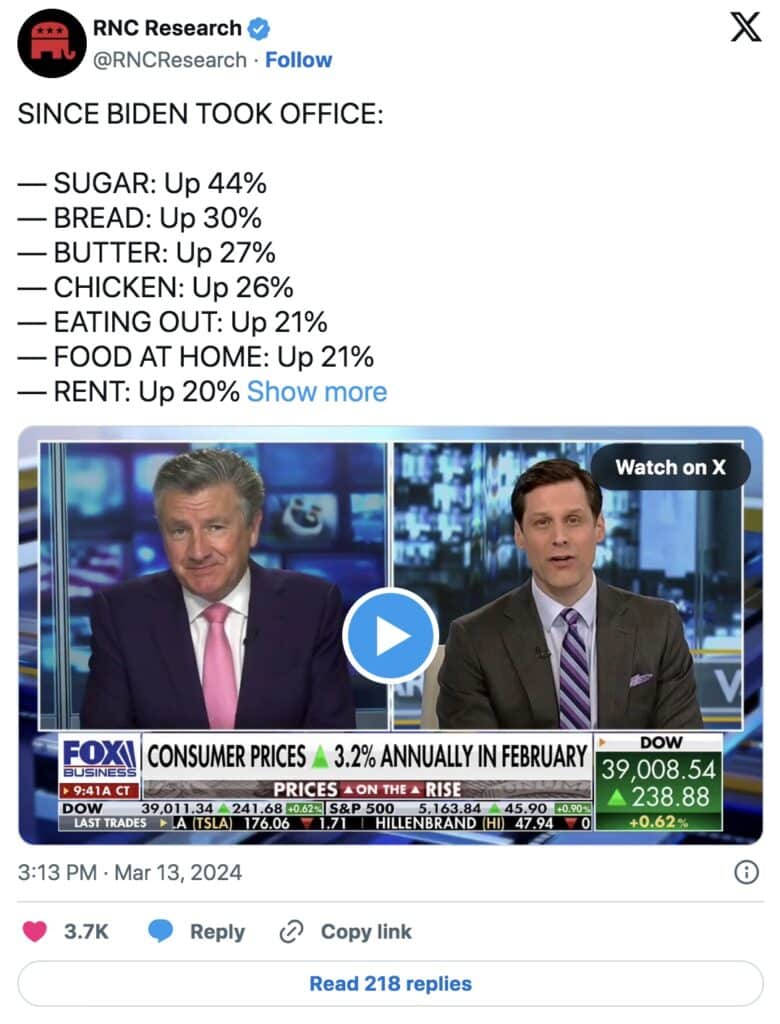Click the @RNCResearch handle

169,60
